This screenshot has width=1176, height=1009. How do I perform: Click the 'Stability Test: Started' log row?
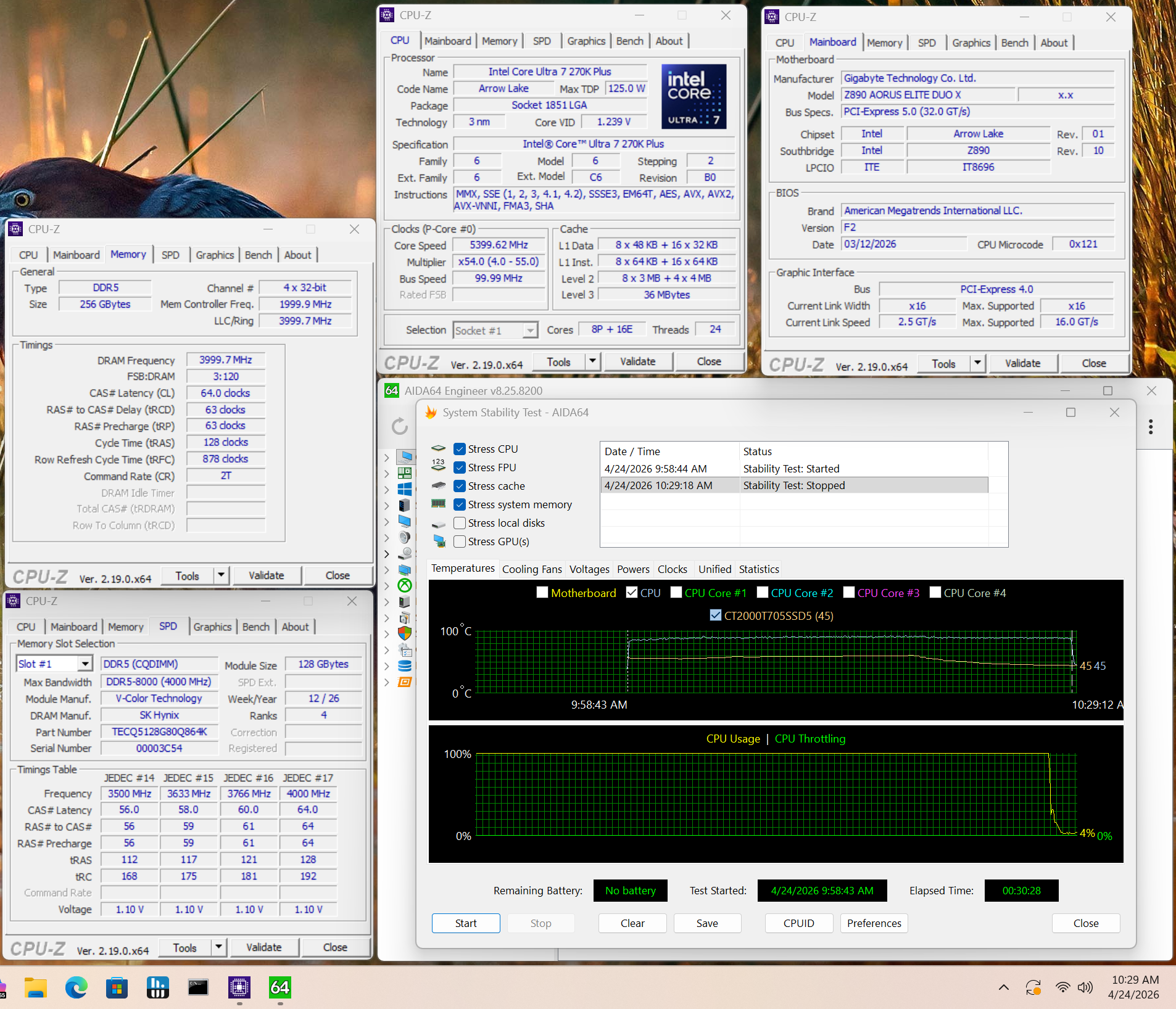pyautogui.click(x=795, y=469)
